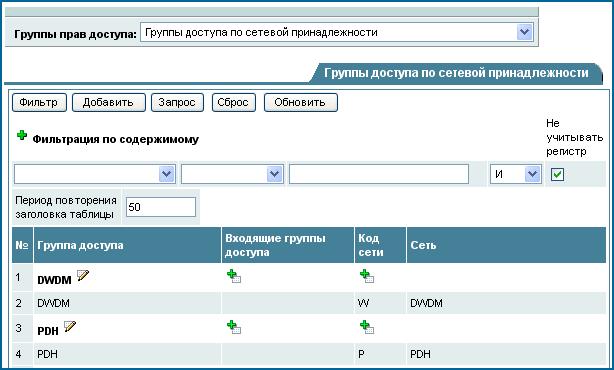Click the 'Добавить' button

108,103
